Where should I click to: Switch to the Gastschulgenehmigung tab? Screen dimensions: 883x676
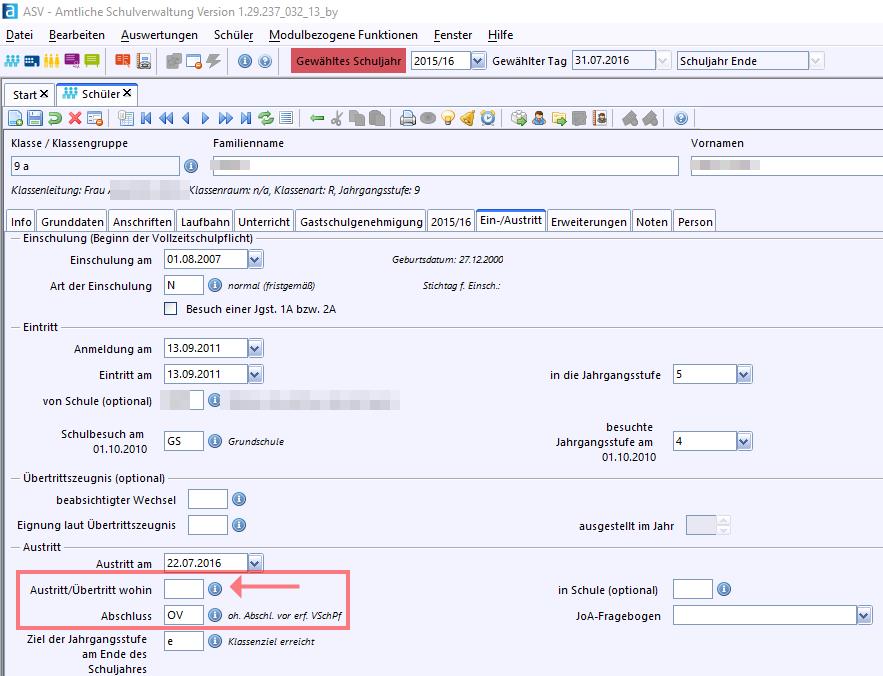pyautogui.click(x=361, y=222)
